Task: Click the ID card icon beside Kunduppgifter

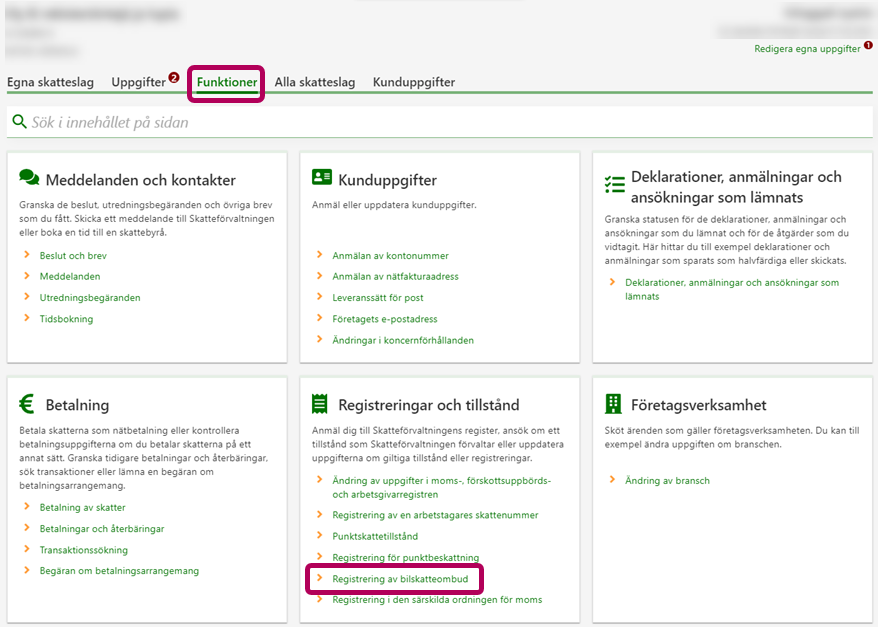Action: [321, 177]
